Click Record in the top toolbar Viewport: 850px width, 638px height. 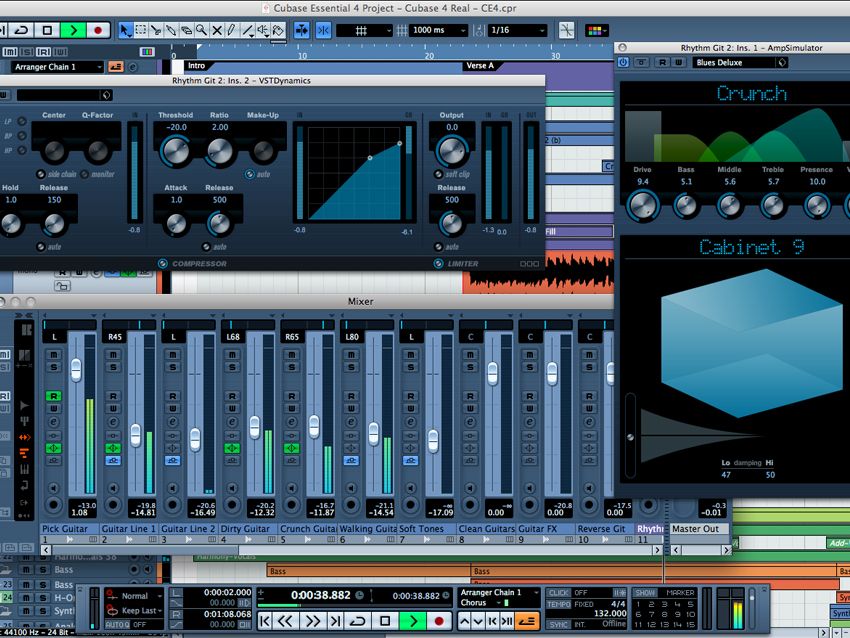(98, 30)
